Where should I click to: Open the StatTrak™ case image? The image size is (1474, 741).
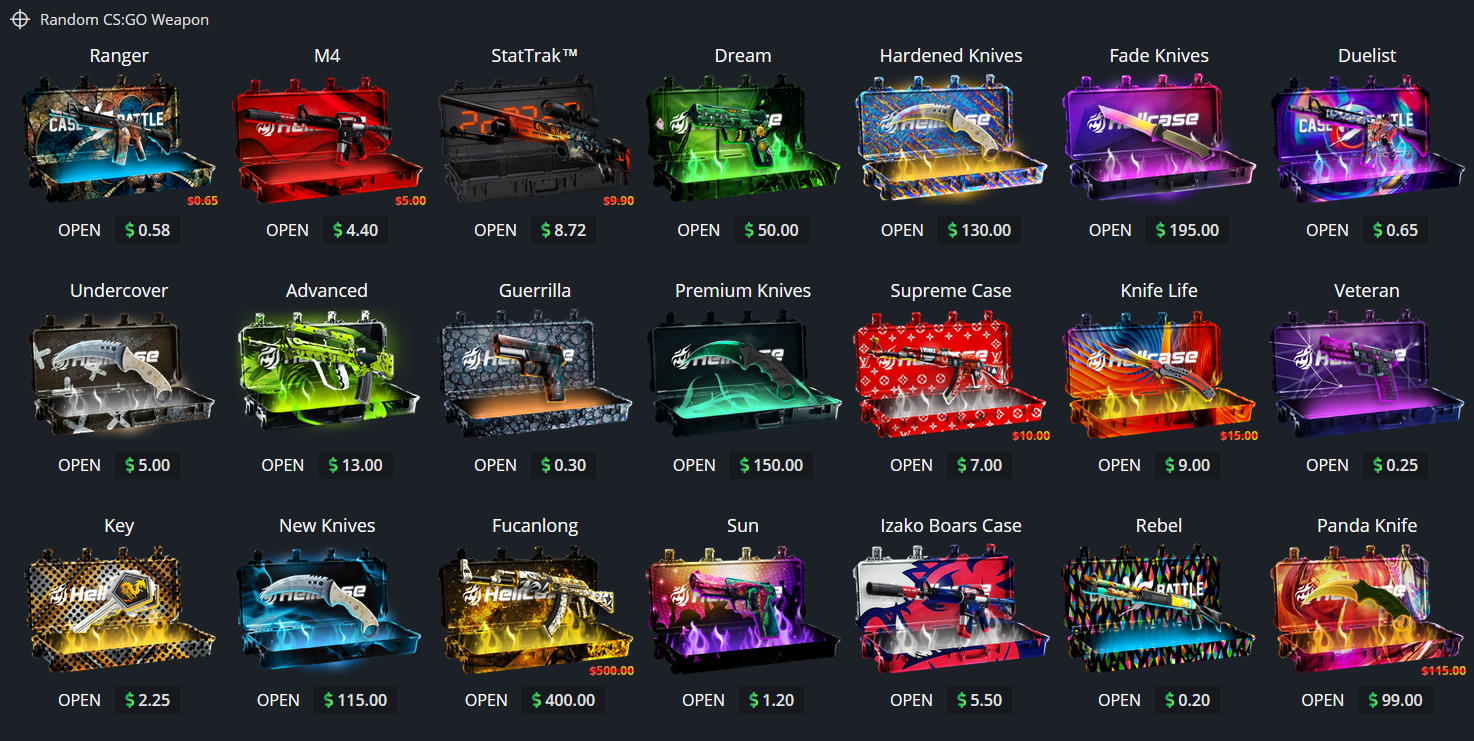[x=535, y=139]
